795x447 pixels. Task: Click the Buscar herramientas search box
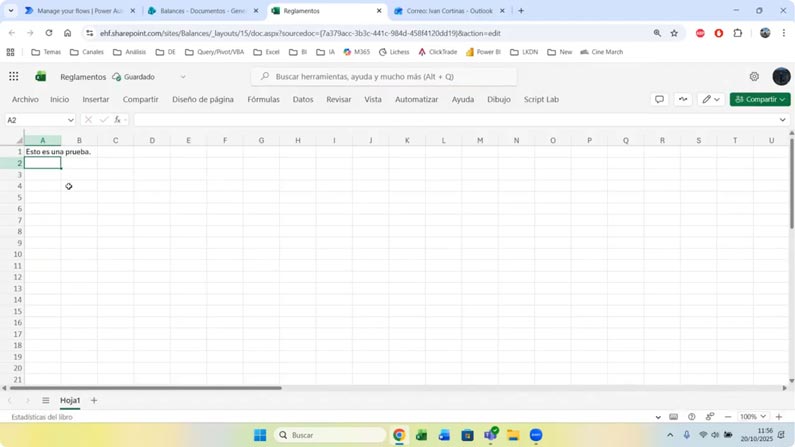click(384, 77)
